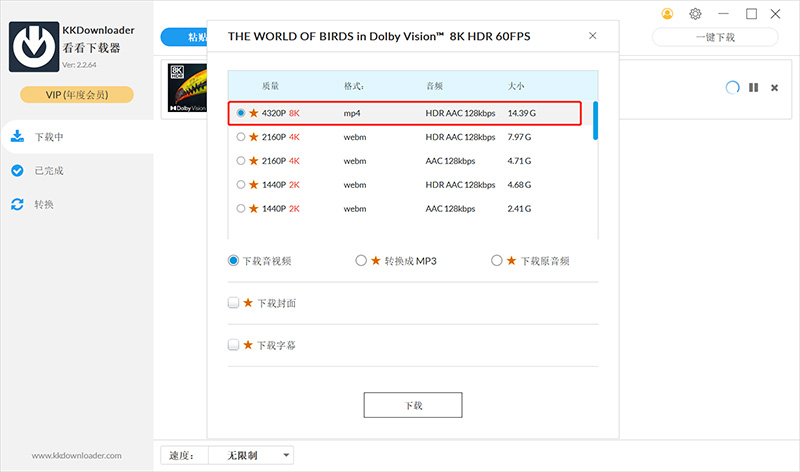Enable the 下载封面 checkbox
The height and width of the screenshot is (472, 800).
tap(234, 303)
